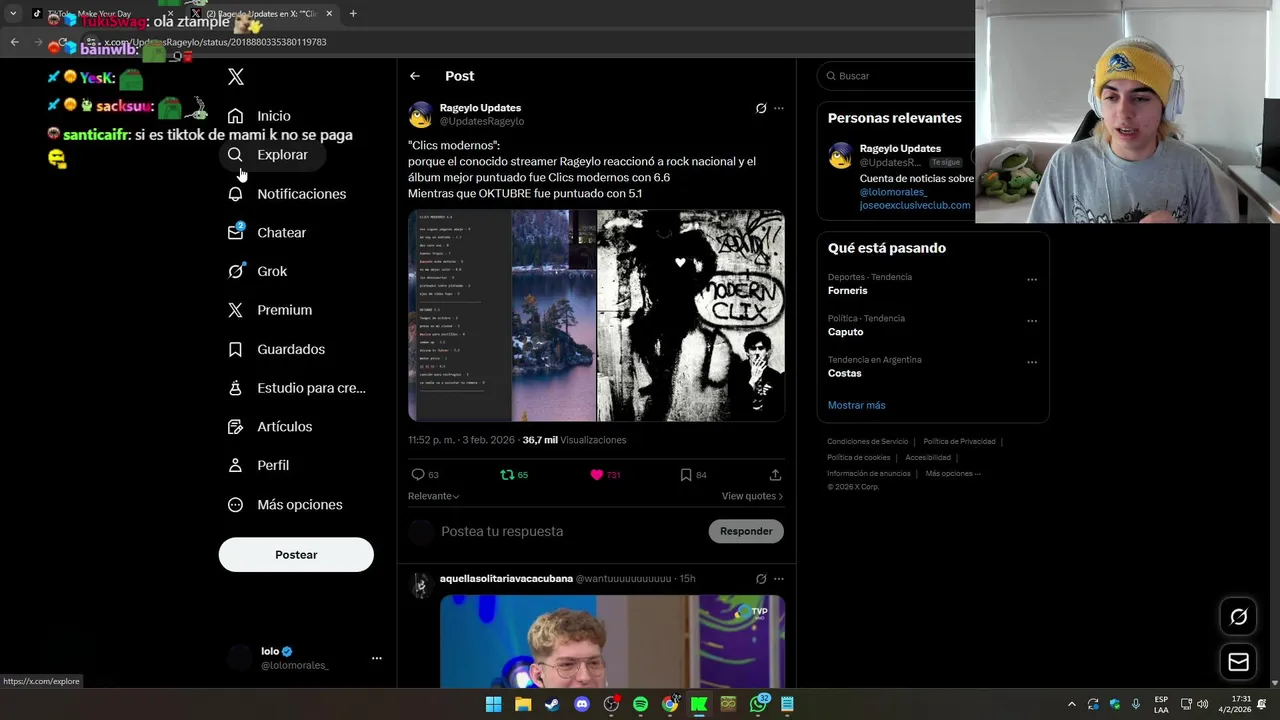Image resolution: width=1280 pixels, height=720 pixels.
Task: Open options for the Forneris trend
Action: tap(1032, 280)
